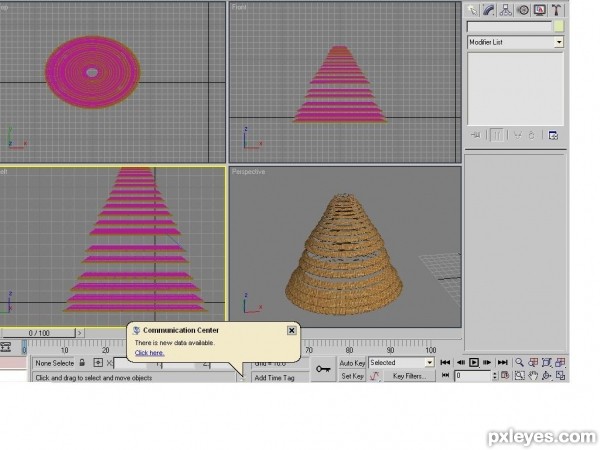600x450 pixels.
Task: Go to animation end frame
Action: click(x=502, y=362)
